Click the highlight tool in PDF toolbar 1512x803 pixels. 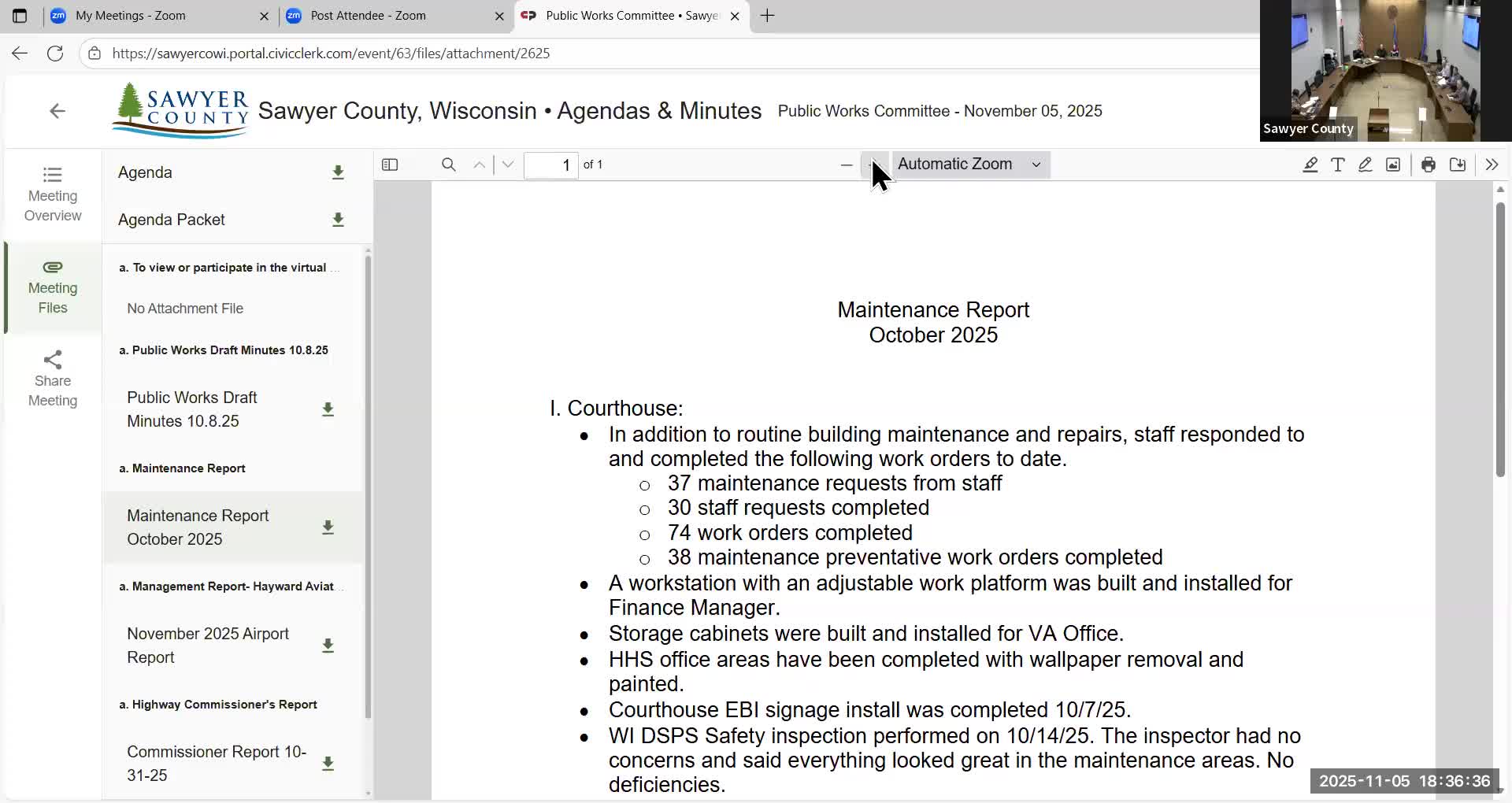[1310, 165]
